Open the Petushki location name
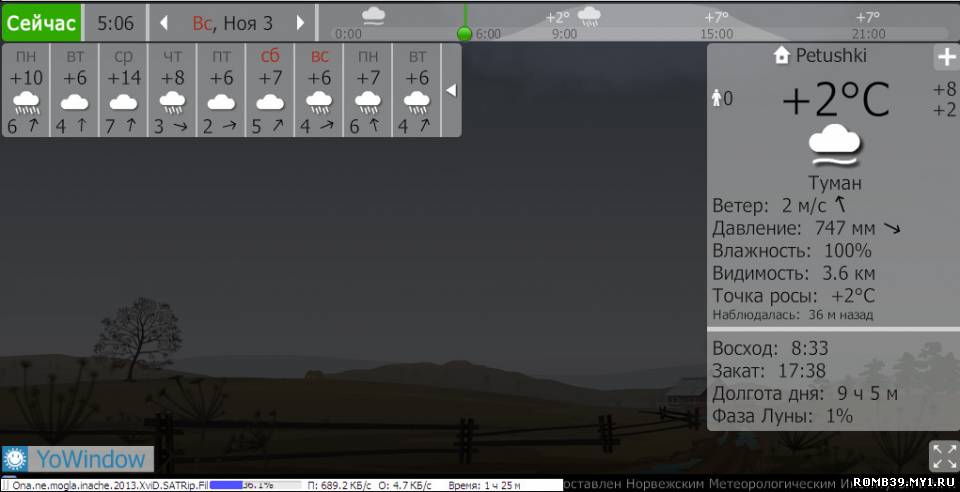 (830, 56)
